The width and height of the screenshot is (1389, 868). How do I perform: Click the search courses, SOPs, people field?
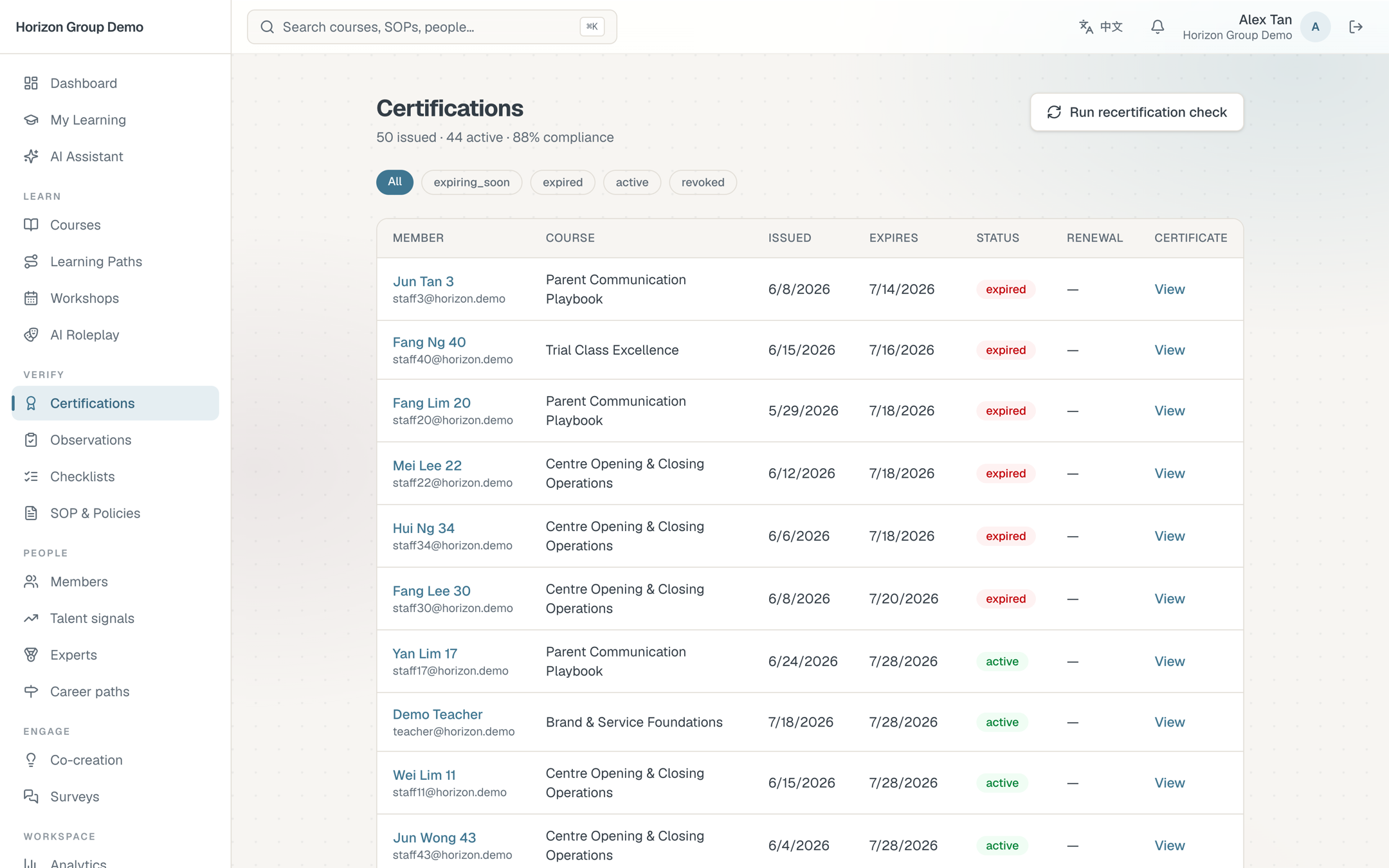click(431, 27)
